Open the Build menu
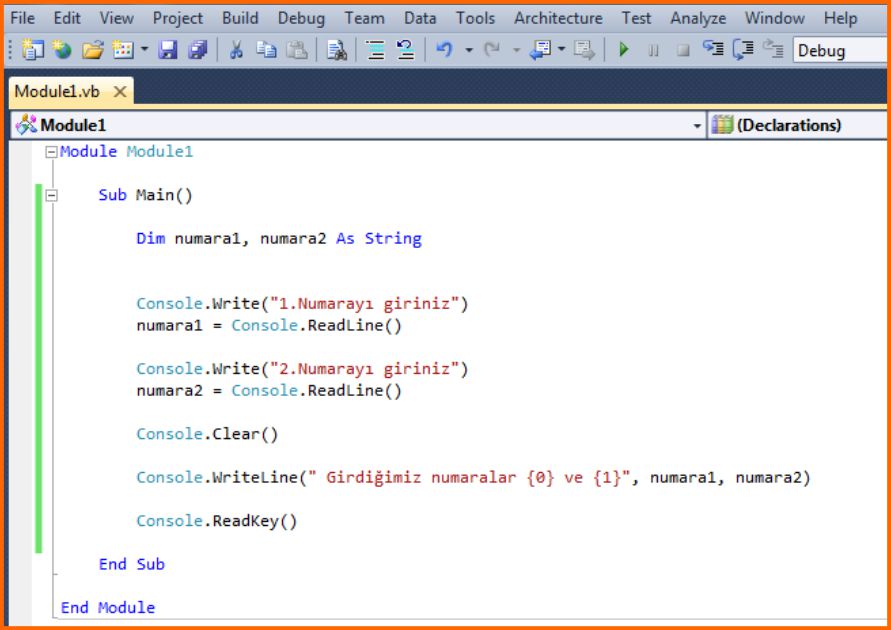This screenshot has width=891, height=630. [240, 18]
